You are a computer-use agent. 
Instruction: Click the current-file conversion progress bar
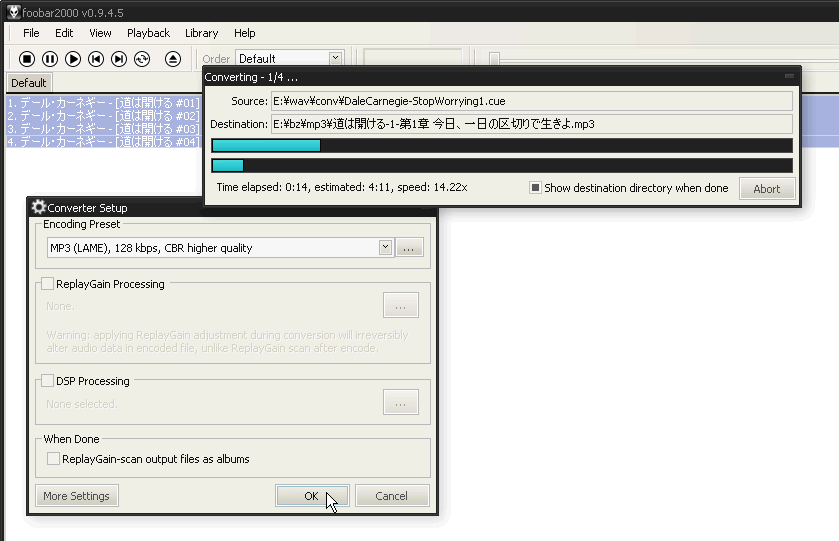coord(502,146)
